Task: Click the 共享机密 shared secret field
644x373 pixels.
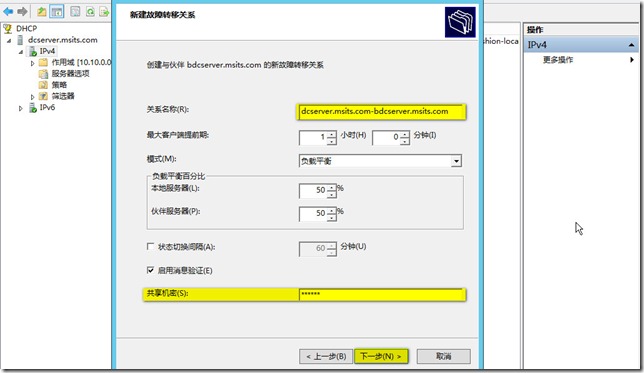Action: point(382,294)
